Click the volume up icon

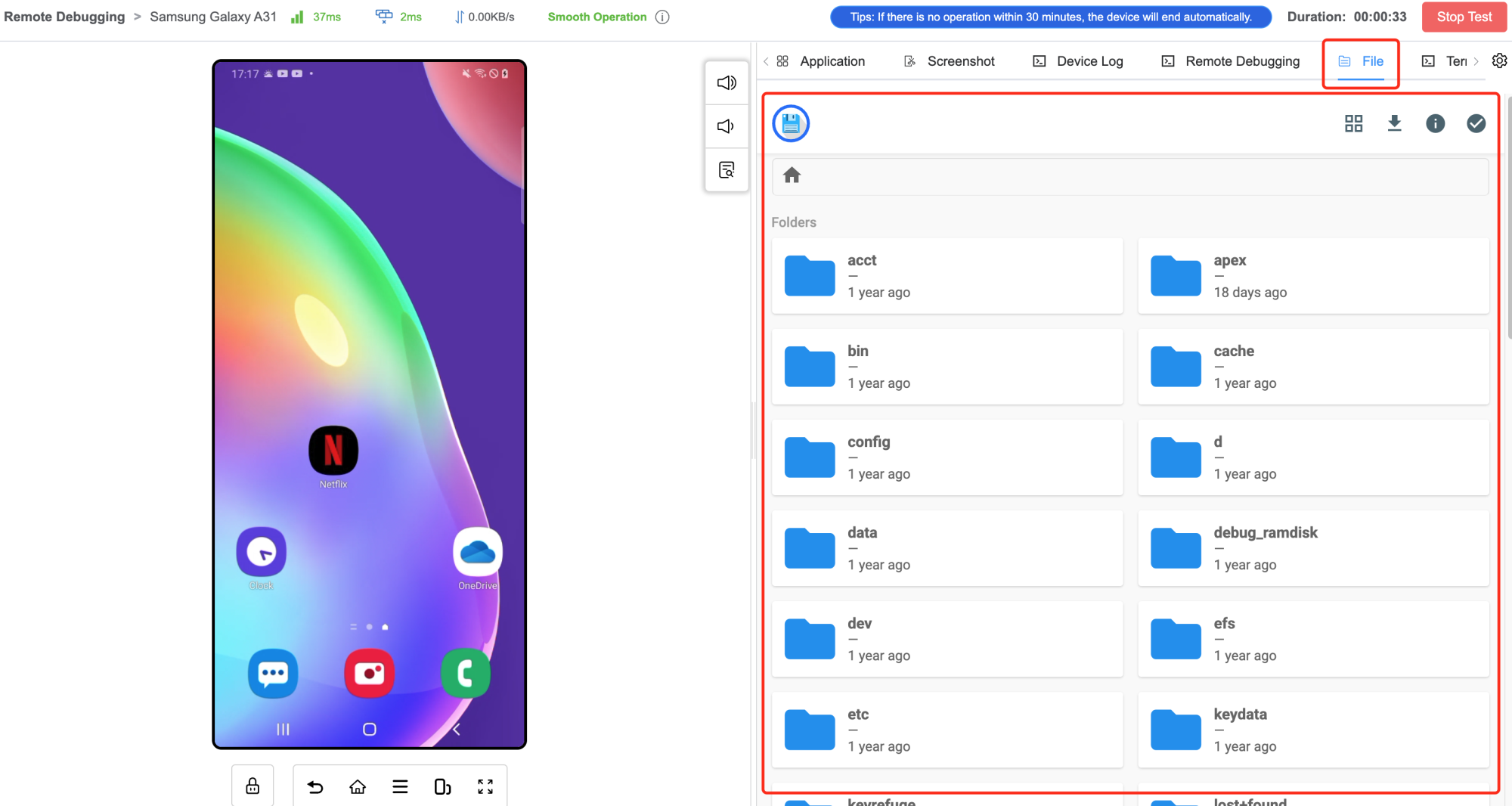coord(727,82)
